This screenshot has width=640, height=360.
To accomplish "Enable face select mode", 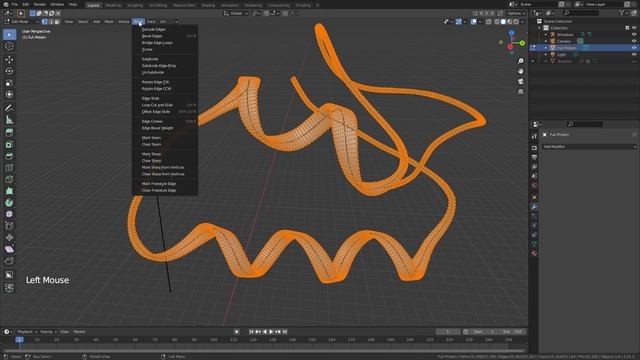I will click(57, 22).
